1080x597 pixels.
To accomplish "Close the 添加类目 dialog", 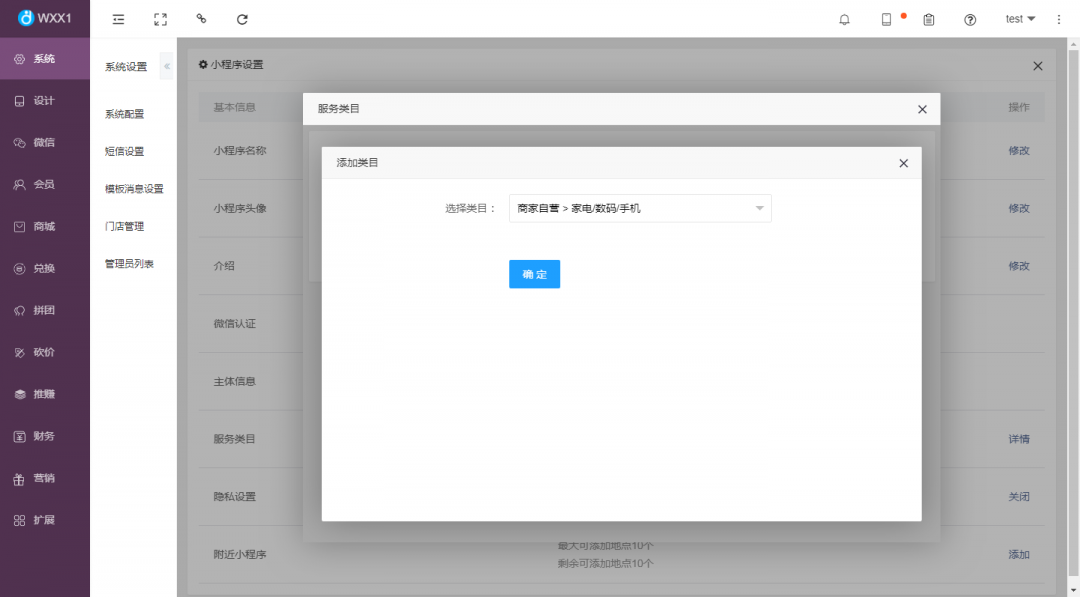I will tap(903, 163).
